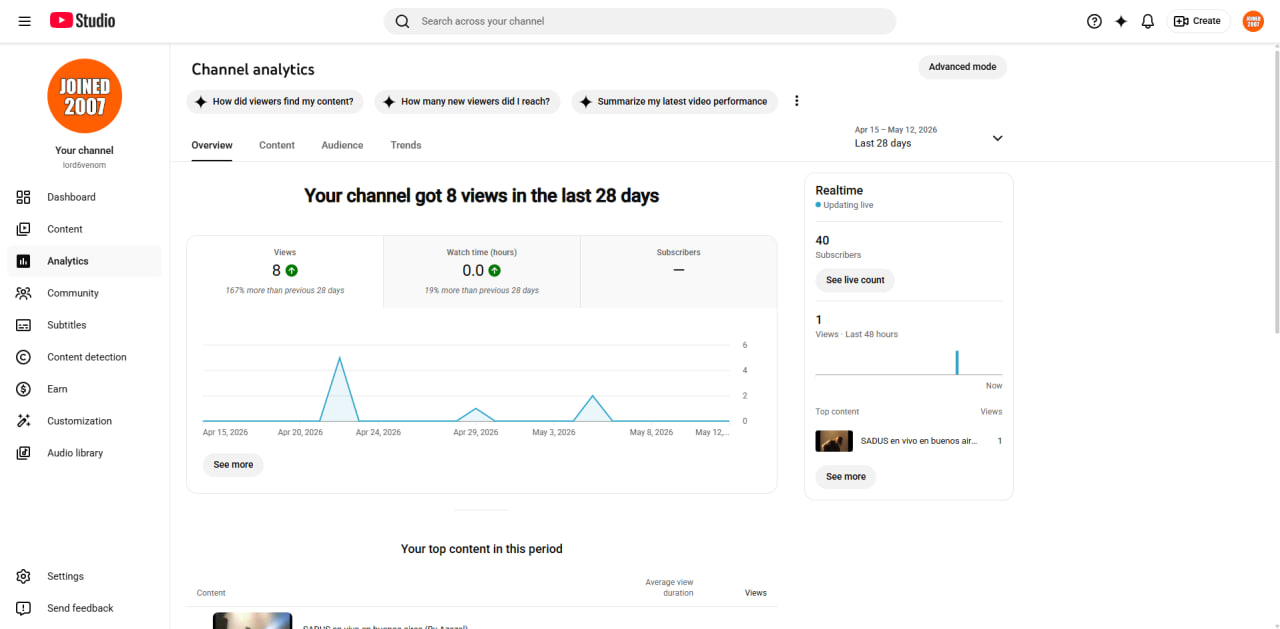Open Content in the sidebar
The image size is (1280, 629).
85,229
